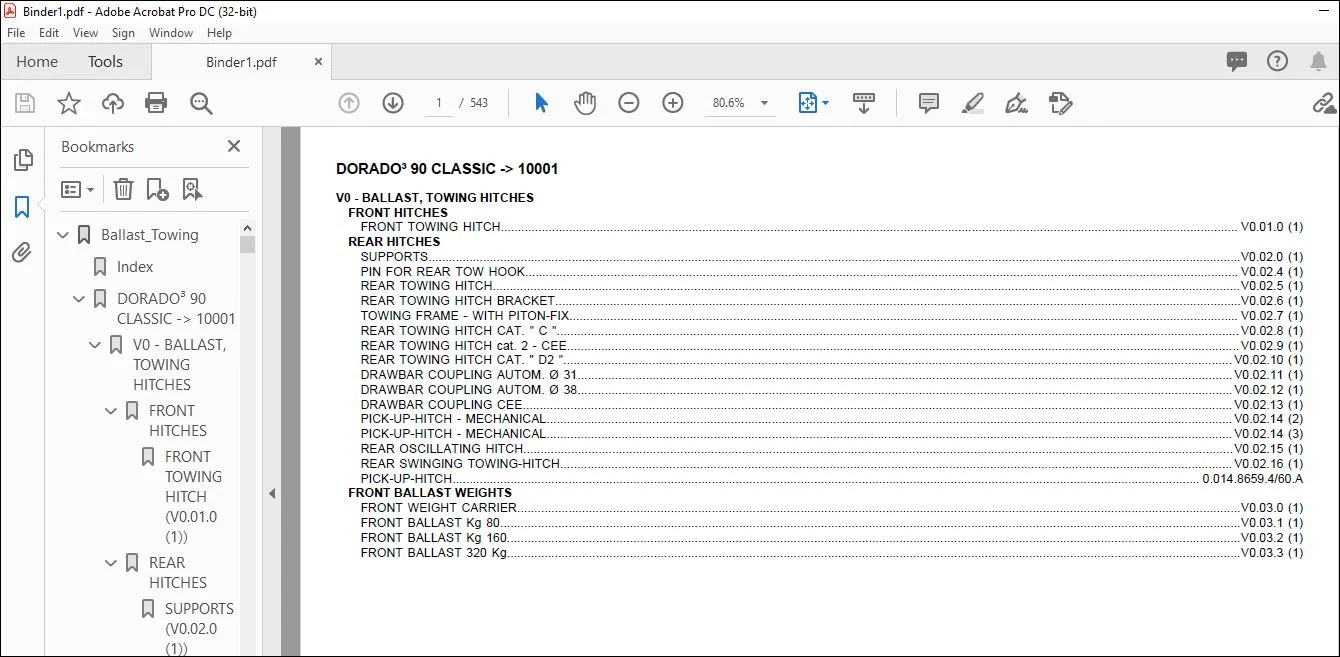Screen dimensions: 1340x657
Task: Open the bookmarks options dropdown
Action: 78,189
